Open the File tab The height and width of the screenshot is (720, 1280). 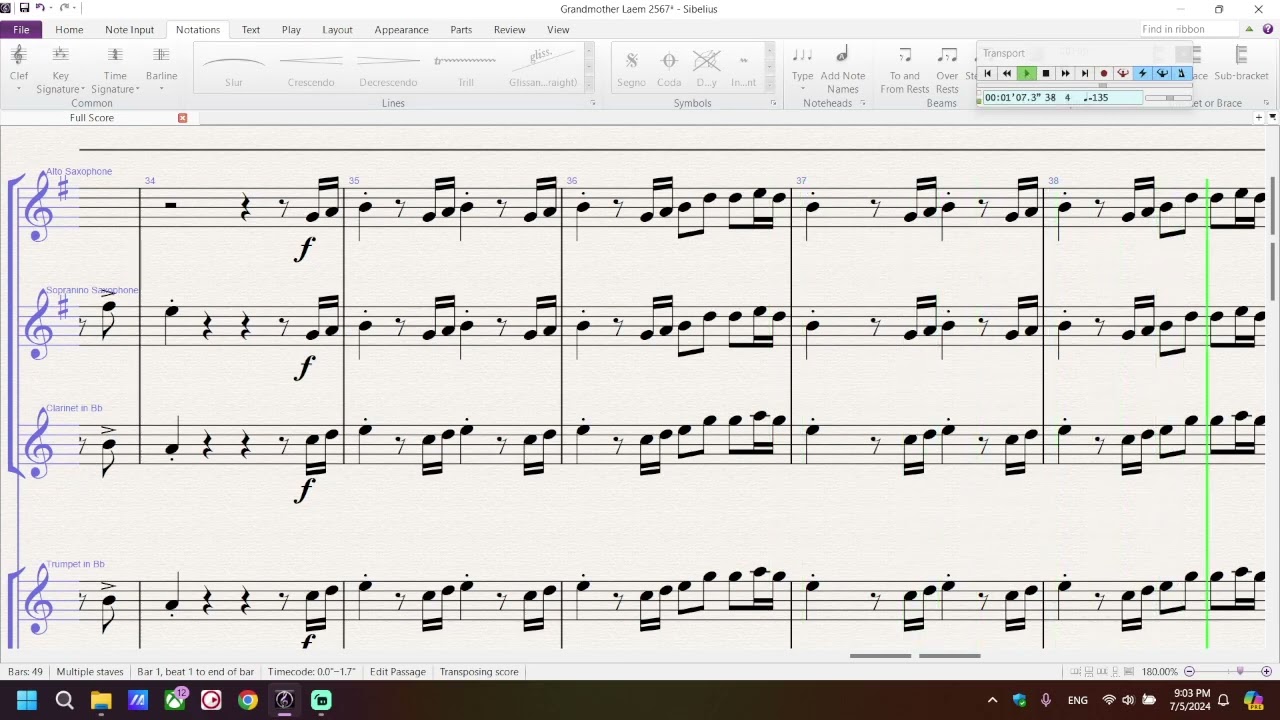[21, 29]
